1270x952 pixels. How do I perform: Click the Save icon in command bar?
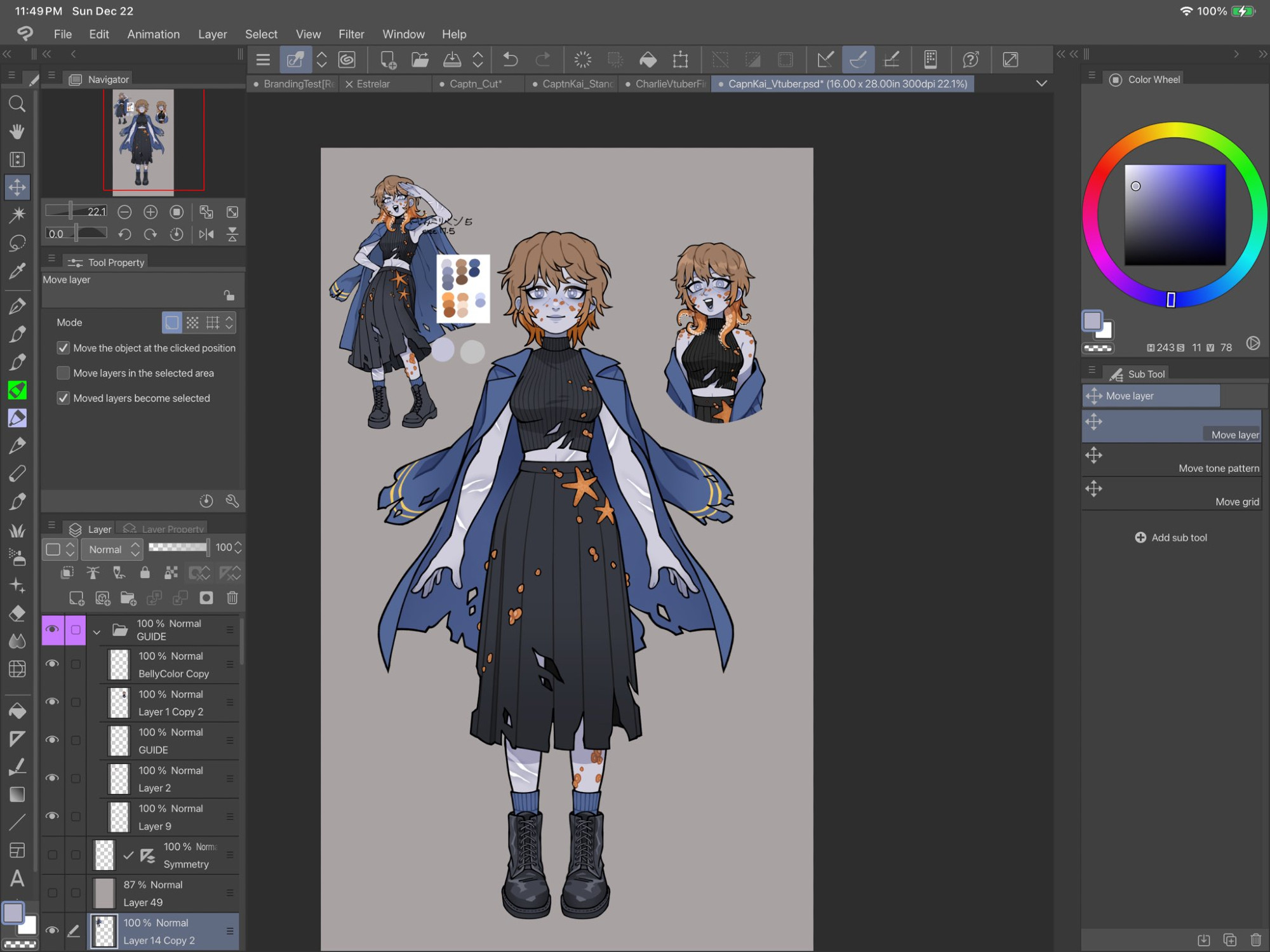pyautogui.click(x=452, y=60)
